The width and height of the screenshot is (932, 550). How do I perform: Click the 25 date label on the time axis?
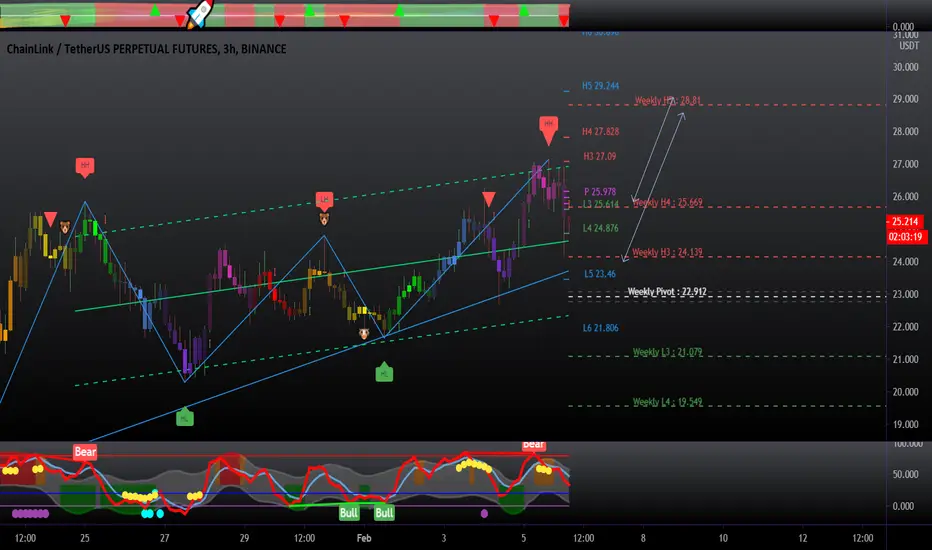[85, 538]
